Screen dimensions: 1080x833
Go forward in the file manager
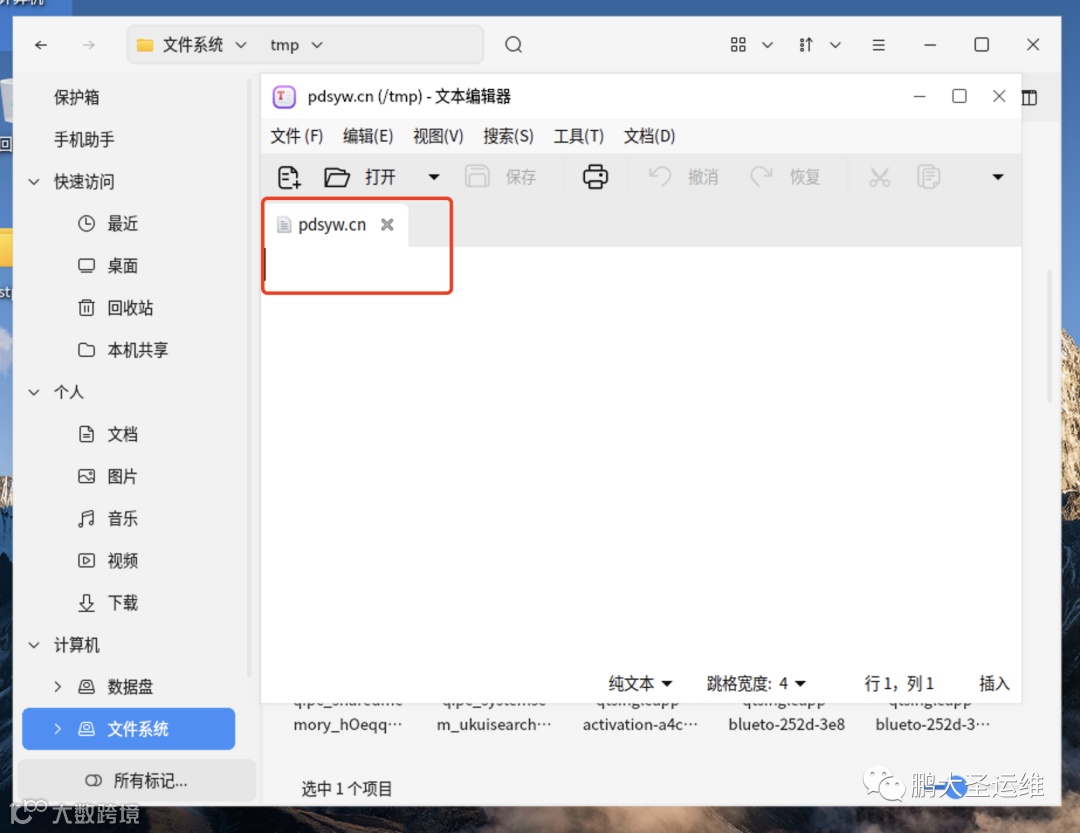89,45
